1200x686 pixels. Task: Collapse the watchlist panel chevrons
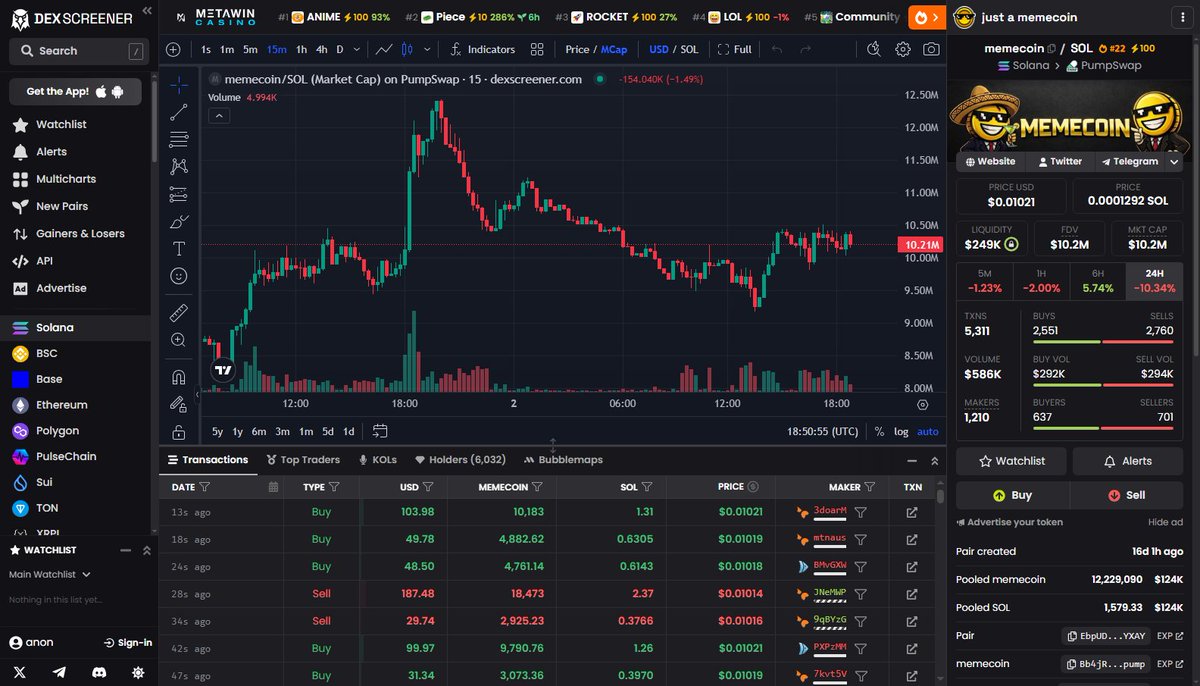click(x=146, y=550)
